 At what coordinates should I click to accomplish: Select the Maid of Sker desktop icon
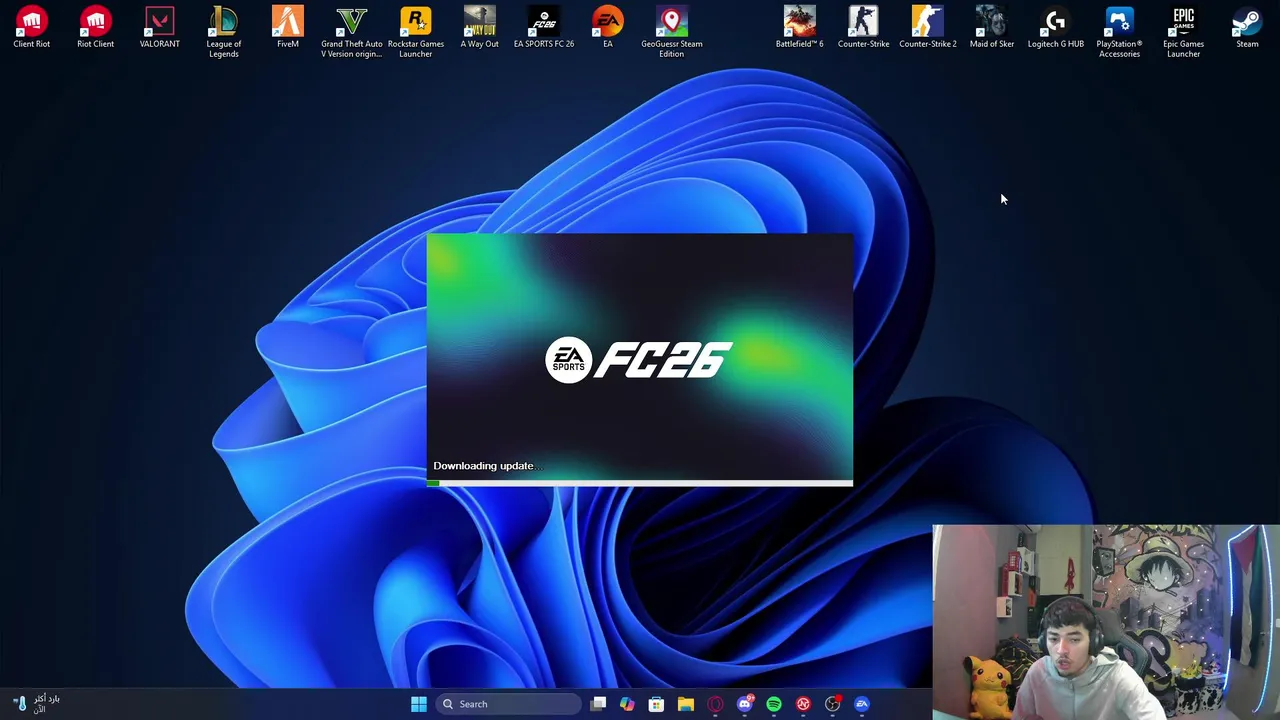(x=992, y=28)
